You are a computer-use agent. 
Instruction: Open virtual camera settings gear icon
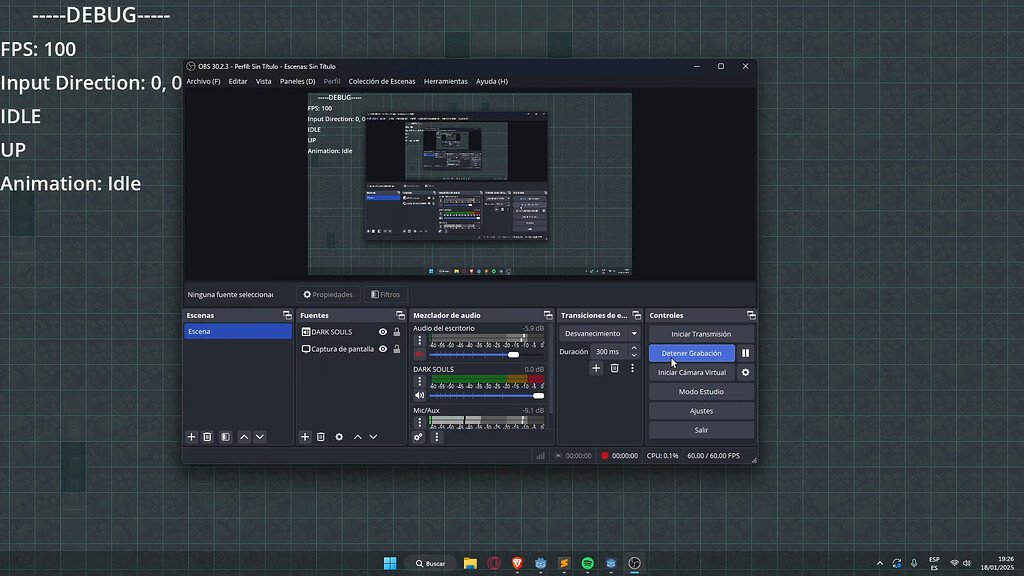click(x=746, y=372)
